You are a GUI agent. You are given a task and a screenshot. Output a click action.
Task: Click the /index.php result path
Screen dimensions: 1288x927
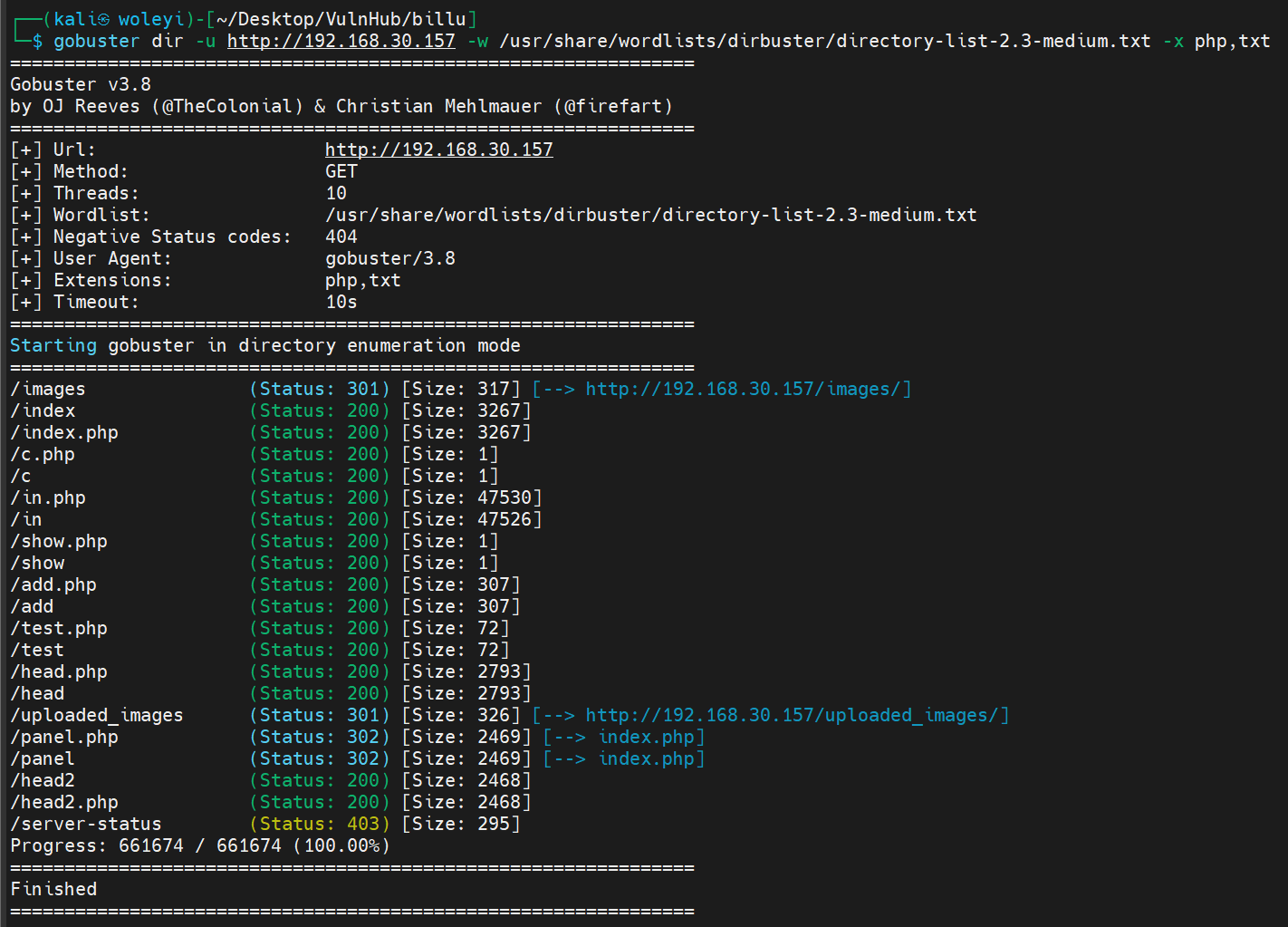pyautogui.click(x=64, y=432)
